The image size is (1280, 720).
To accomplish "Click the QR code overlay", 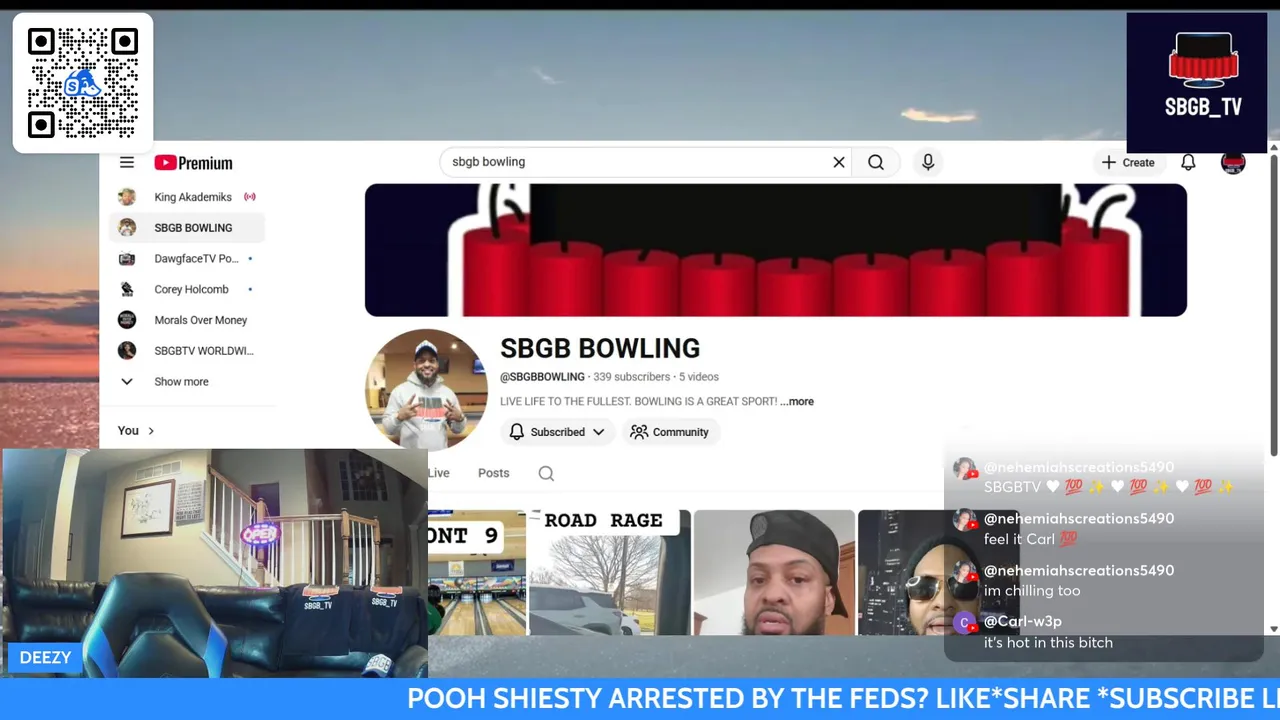I will click(83, 83).
